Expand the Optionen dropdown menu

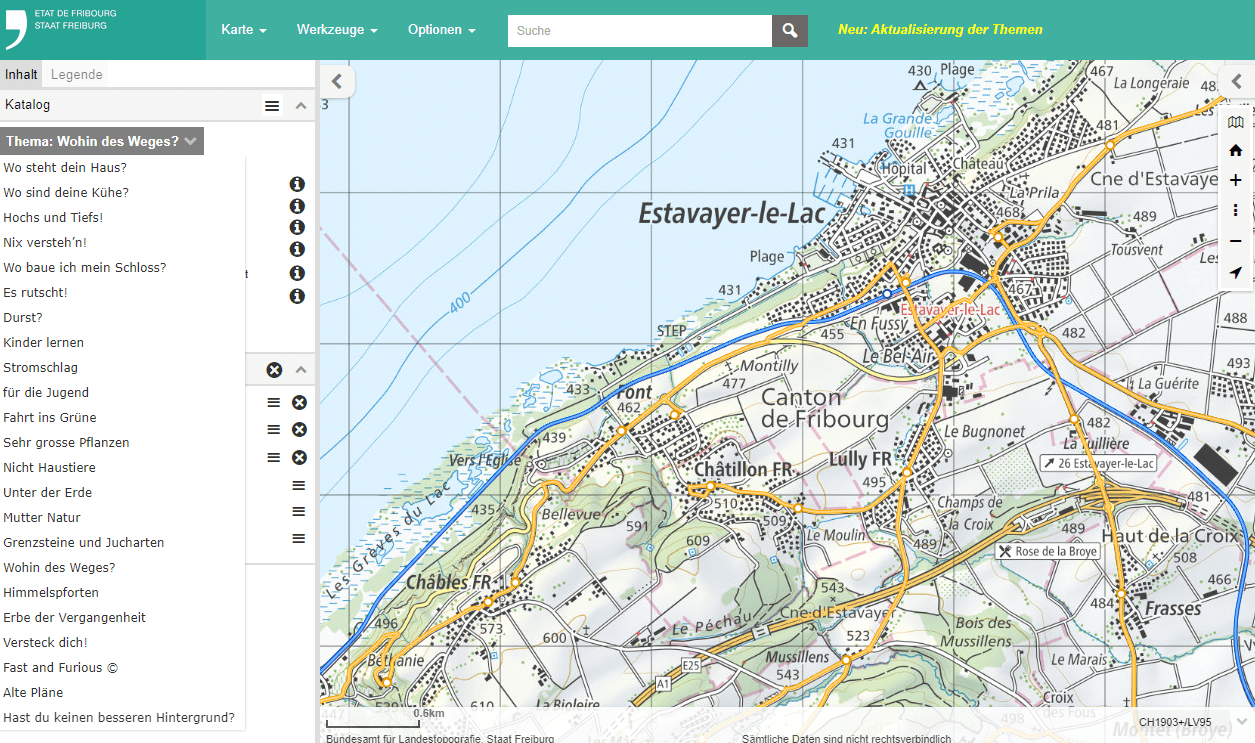[x=441, y=30]
